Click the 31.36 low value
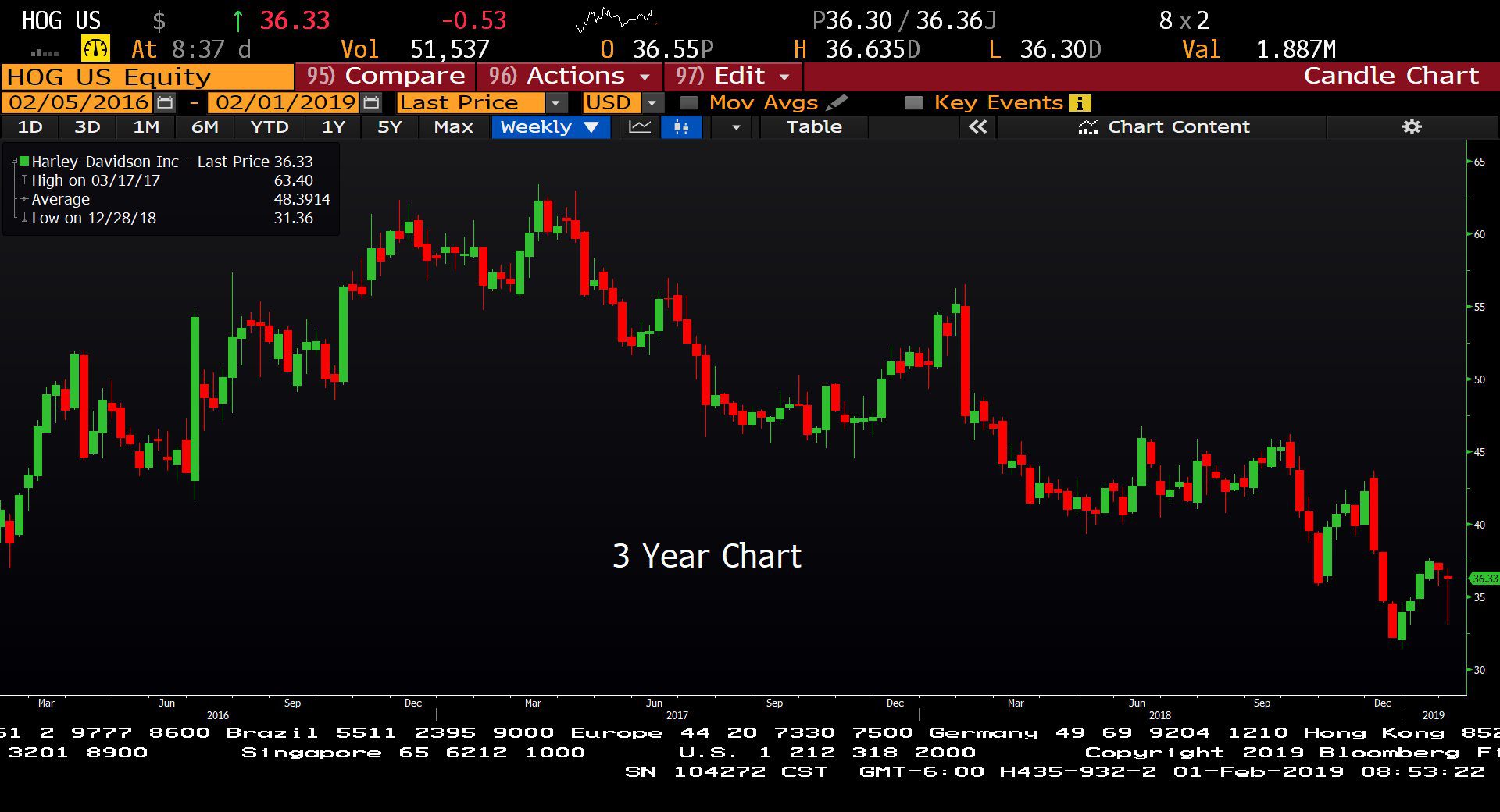Image resolution: width=1500 pixels, height=812 pixels. (293, 218)
